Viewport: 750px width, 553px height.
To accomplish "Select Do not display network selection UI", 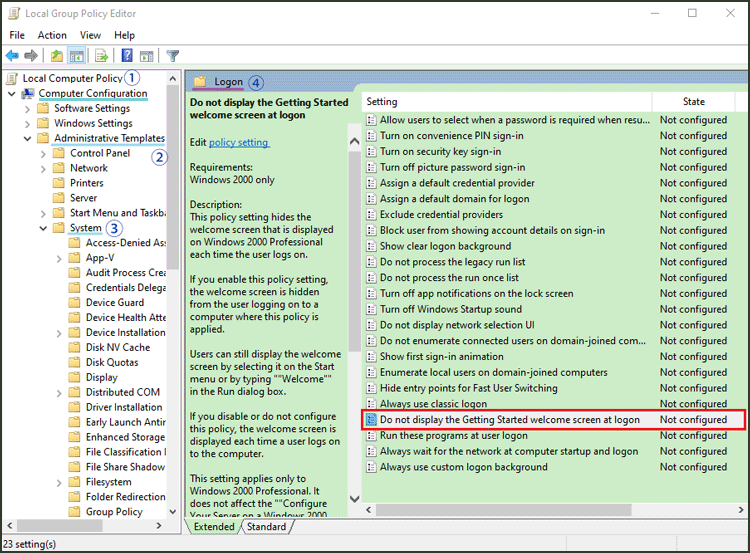I will pyautogui.click(x=457, y=325).
